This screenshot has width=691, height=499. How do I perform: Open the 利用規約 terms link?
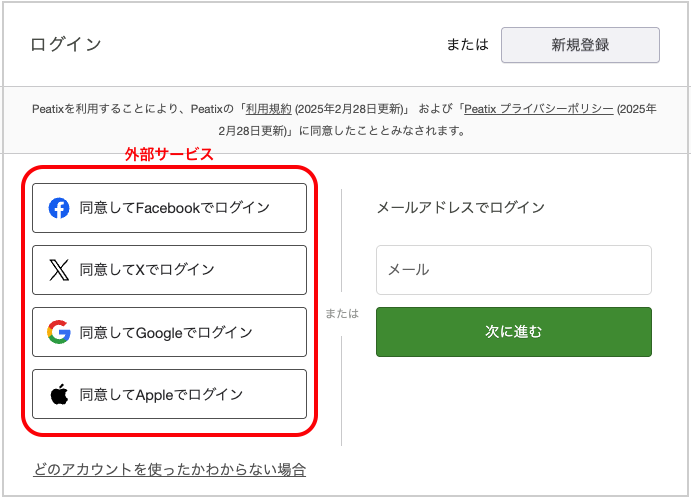click(268, 109)
